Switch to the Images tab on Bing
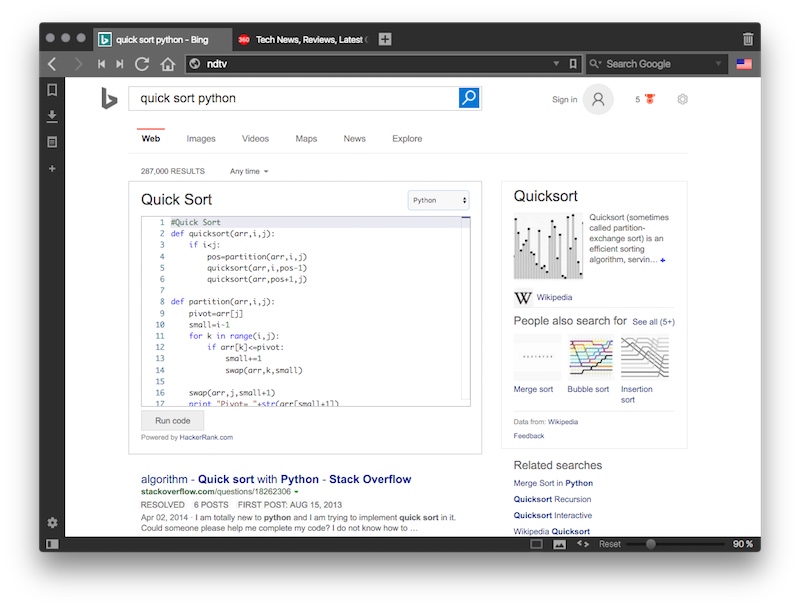The width and height of the screenshot is (800, 608). pos(200,139)
